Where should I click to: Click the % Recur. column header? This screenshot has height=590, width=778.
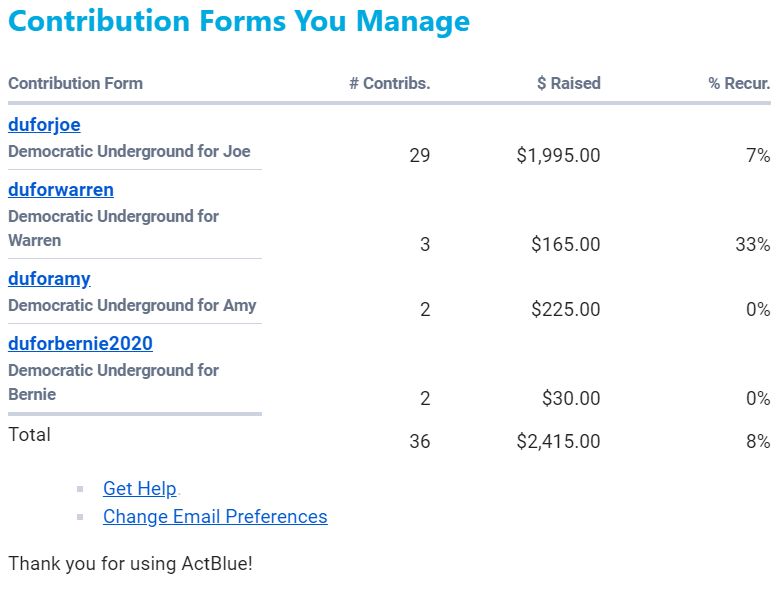tap(739, 83)
